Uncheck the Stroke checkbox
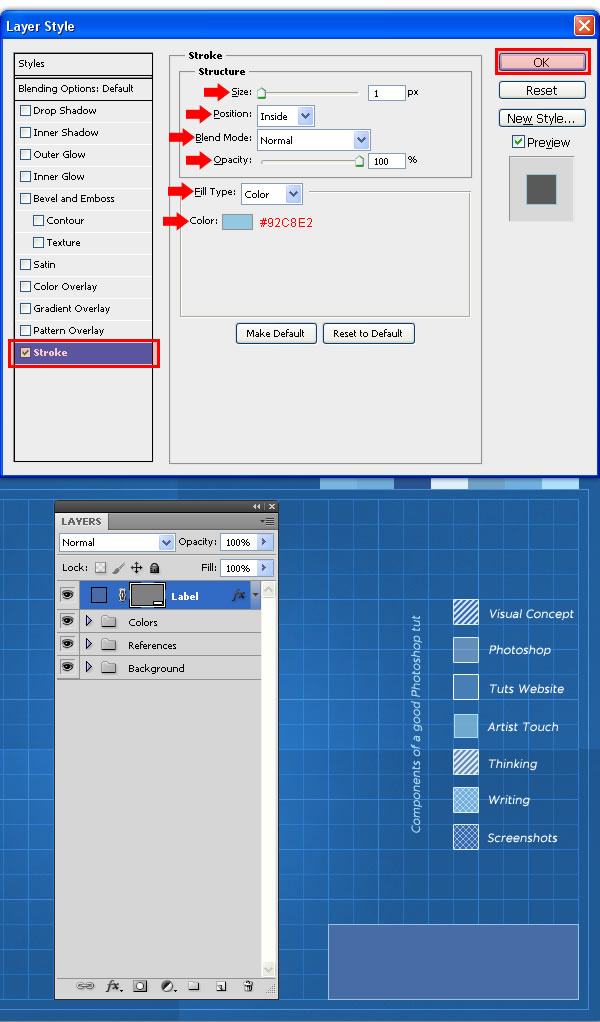The image size is (600, 1022). [x=25, y=353]
